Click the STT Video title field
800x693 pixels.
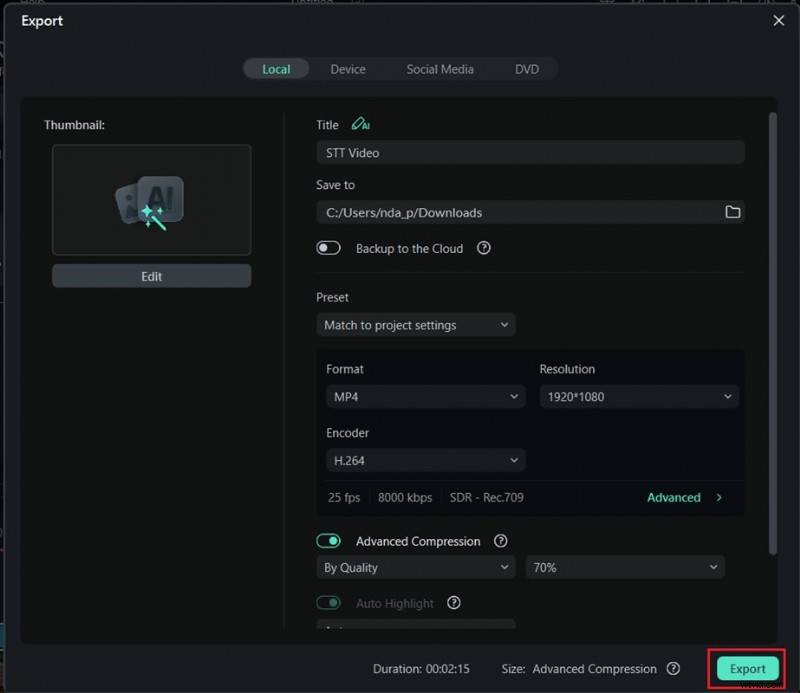(x=530, y=152)
